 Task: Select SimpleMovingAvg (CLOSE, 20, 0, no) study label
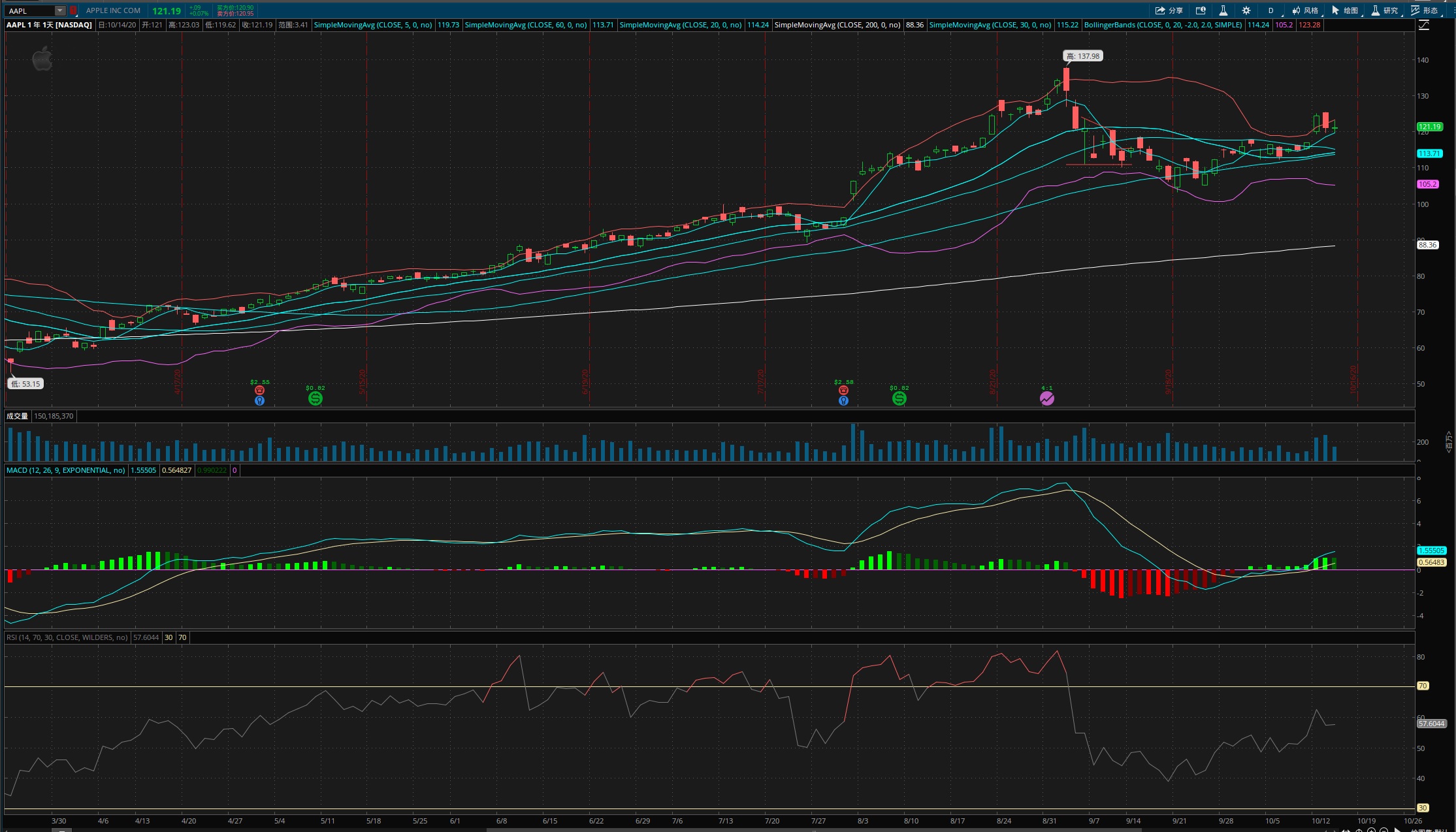point(681,25)
